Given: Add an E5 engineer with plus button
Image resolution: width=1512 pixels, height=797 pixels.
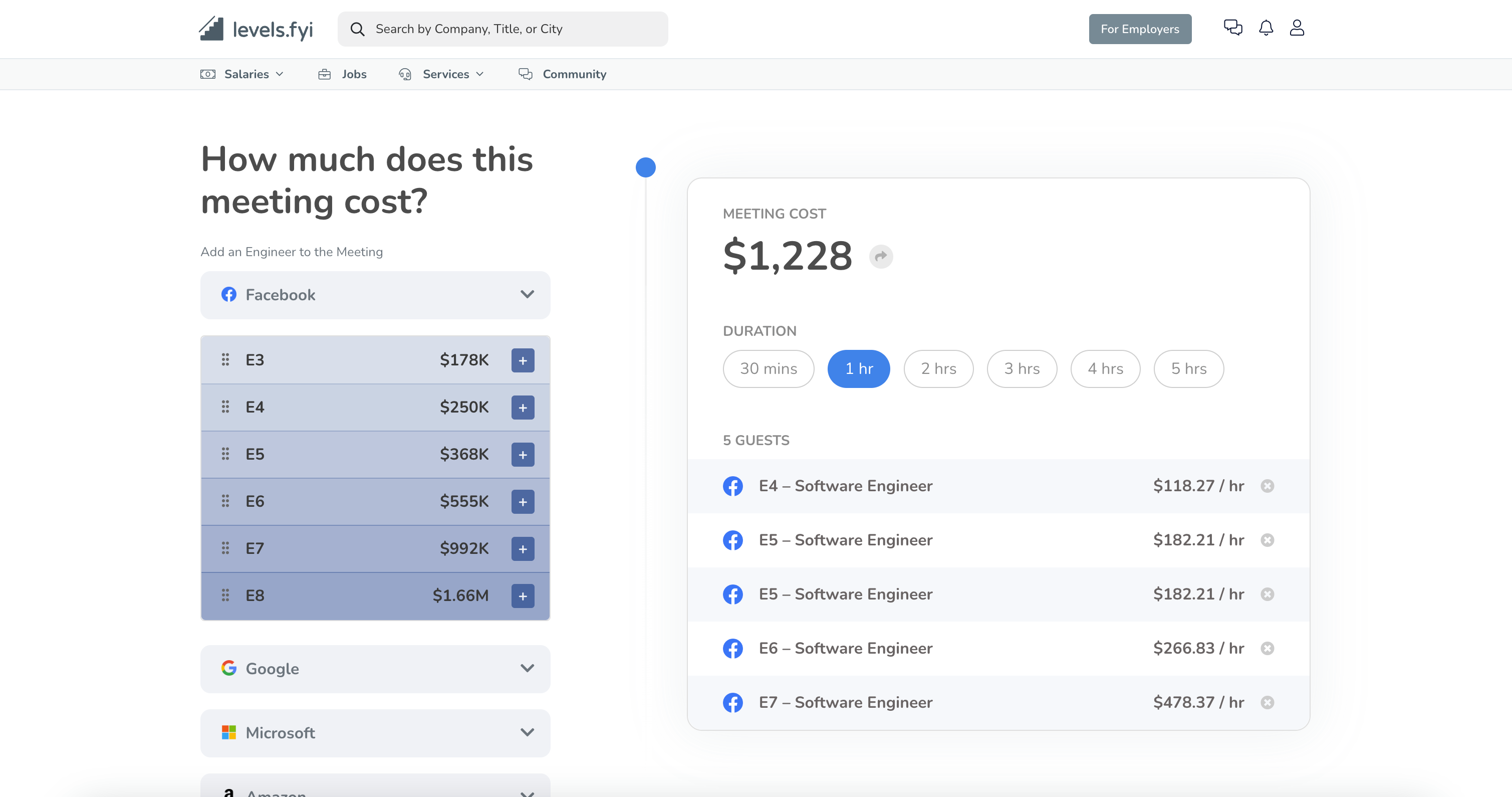Looking at the screenshot, I should [x=523, y=454].
